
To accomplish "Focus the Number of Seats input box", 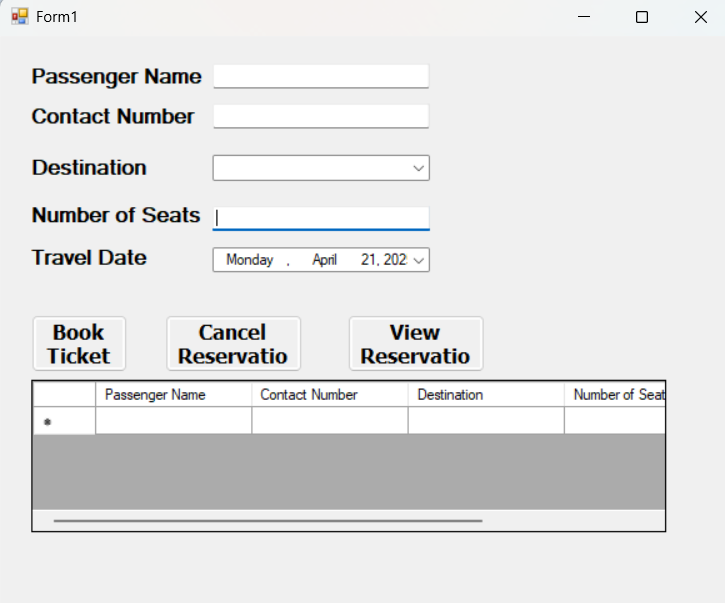I will [320, 217].
